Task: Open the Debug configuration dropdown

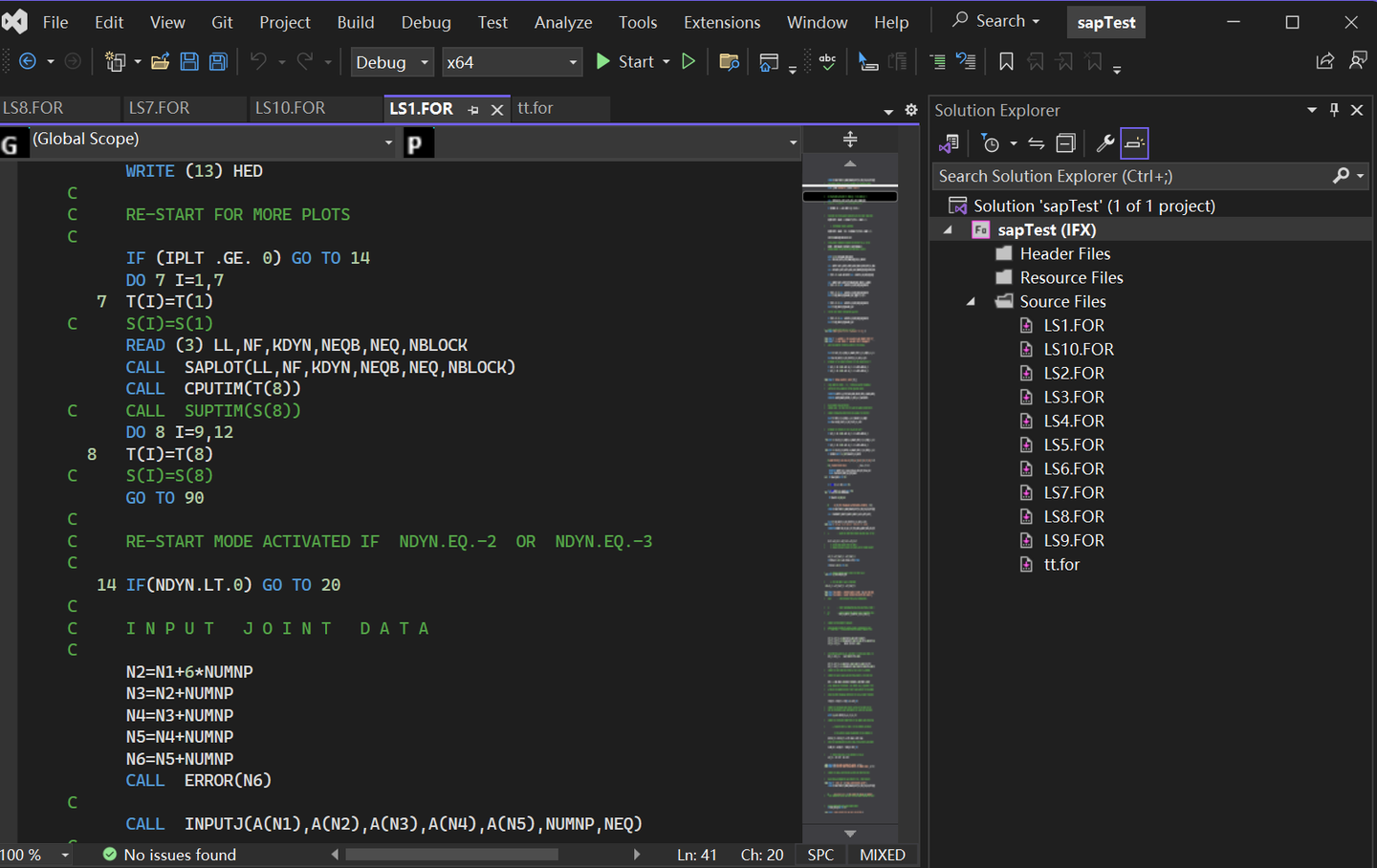Action: (x=392, y=62)
